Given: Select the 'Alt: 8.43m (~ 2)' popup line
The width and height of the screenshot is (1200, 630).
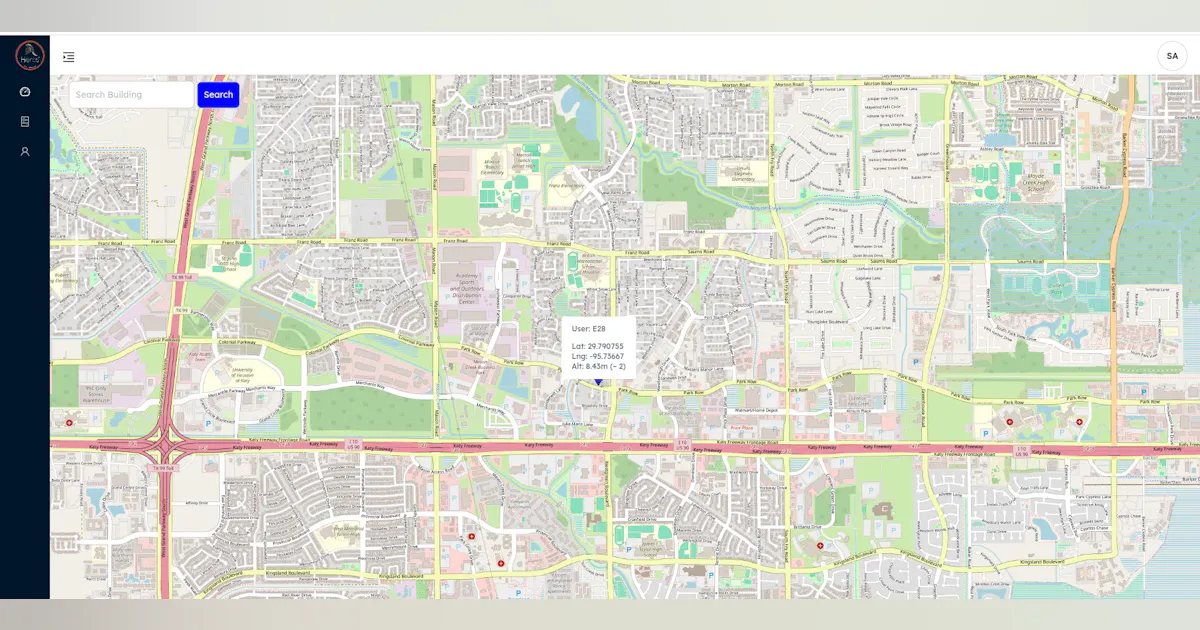Looking at the screenshot, I should click(x=599, y=366).
